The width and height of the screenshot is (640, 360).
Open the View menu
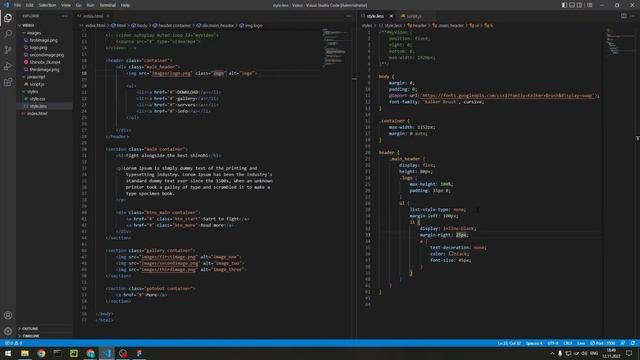(66, 5)
